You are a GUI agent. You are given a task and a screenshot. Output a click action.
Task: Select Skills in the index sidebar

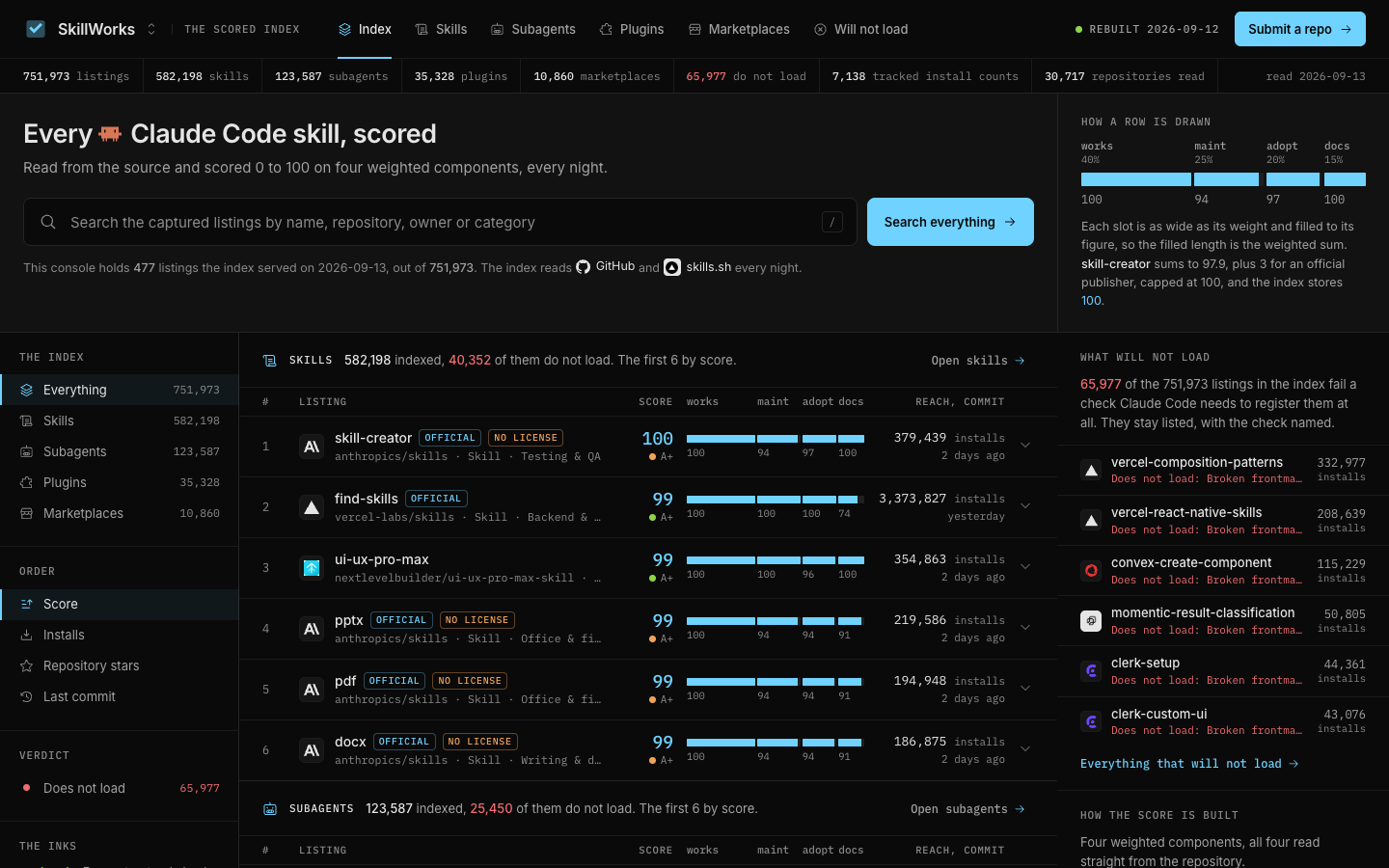click(120, 420)
